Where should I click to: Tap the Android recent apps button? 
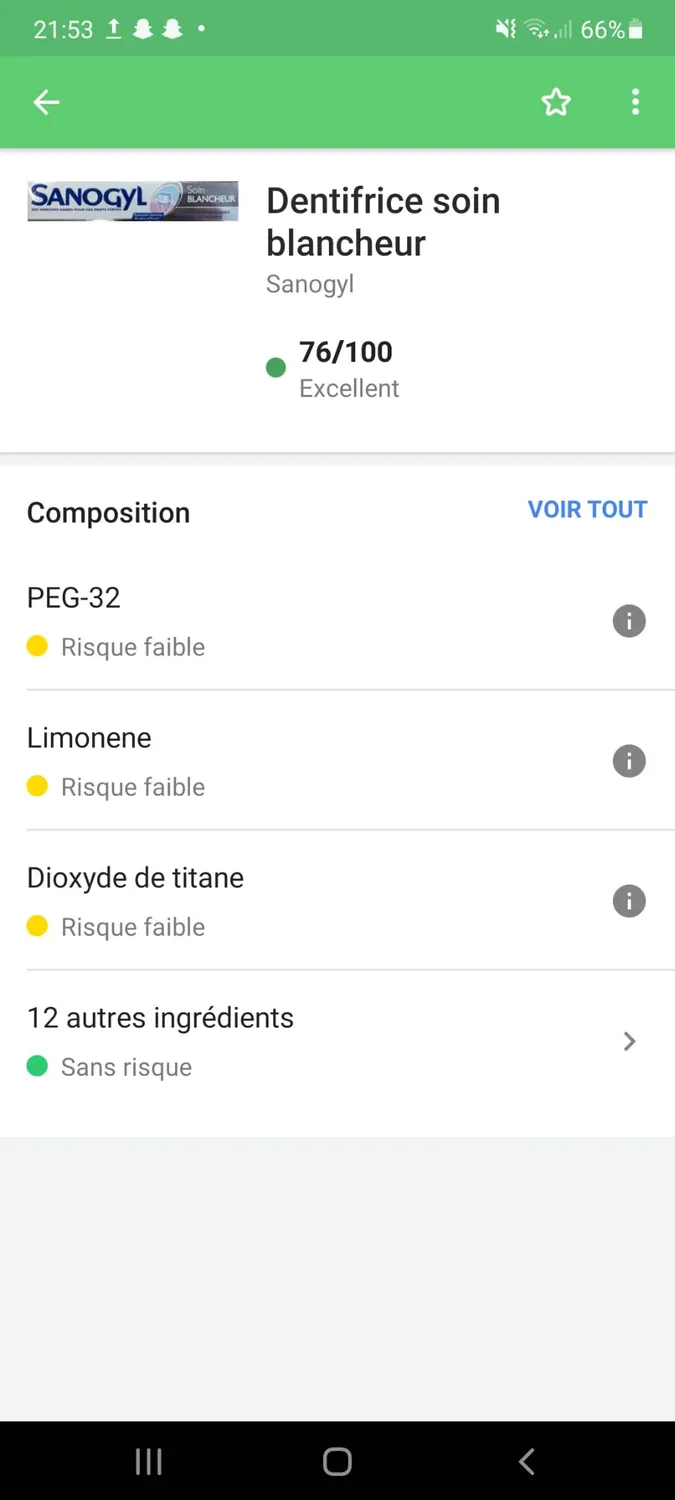pos(149,1462)
